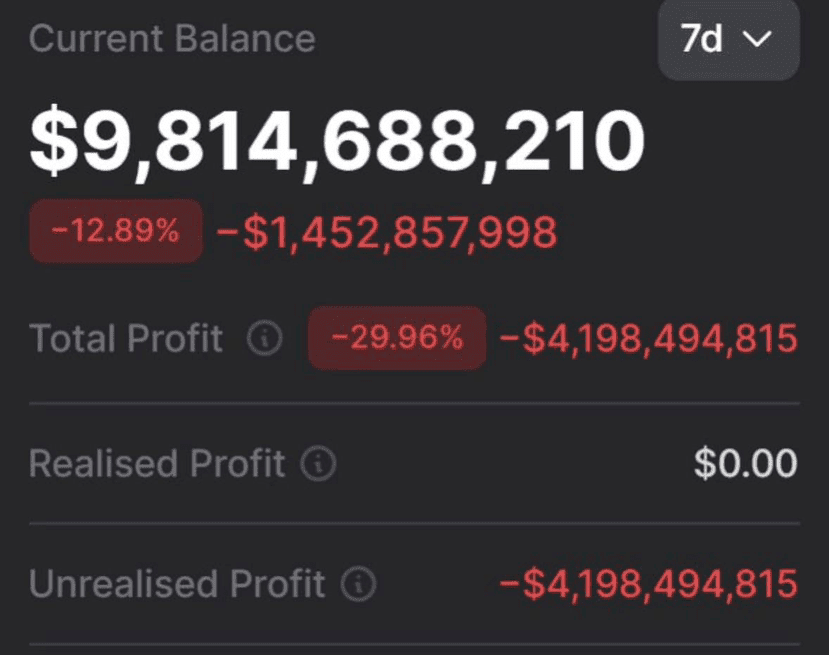Click the Unrealised Profit -$4,198,494,815 value
This screenshot has width=829, height=655.
coord(648,584)
